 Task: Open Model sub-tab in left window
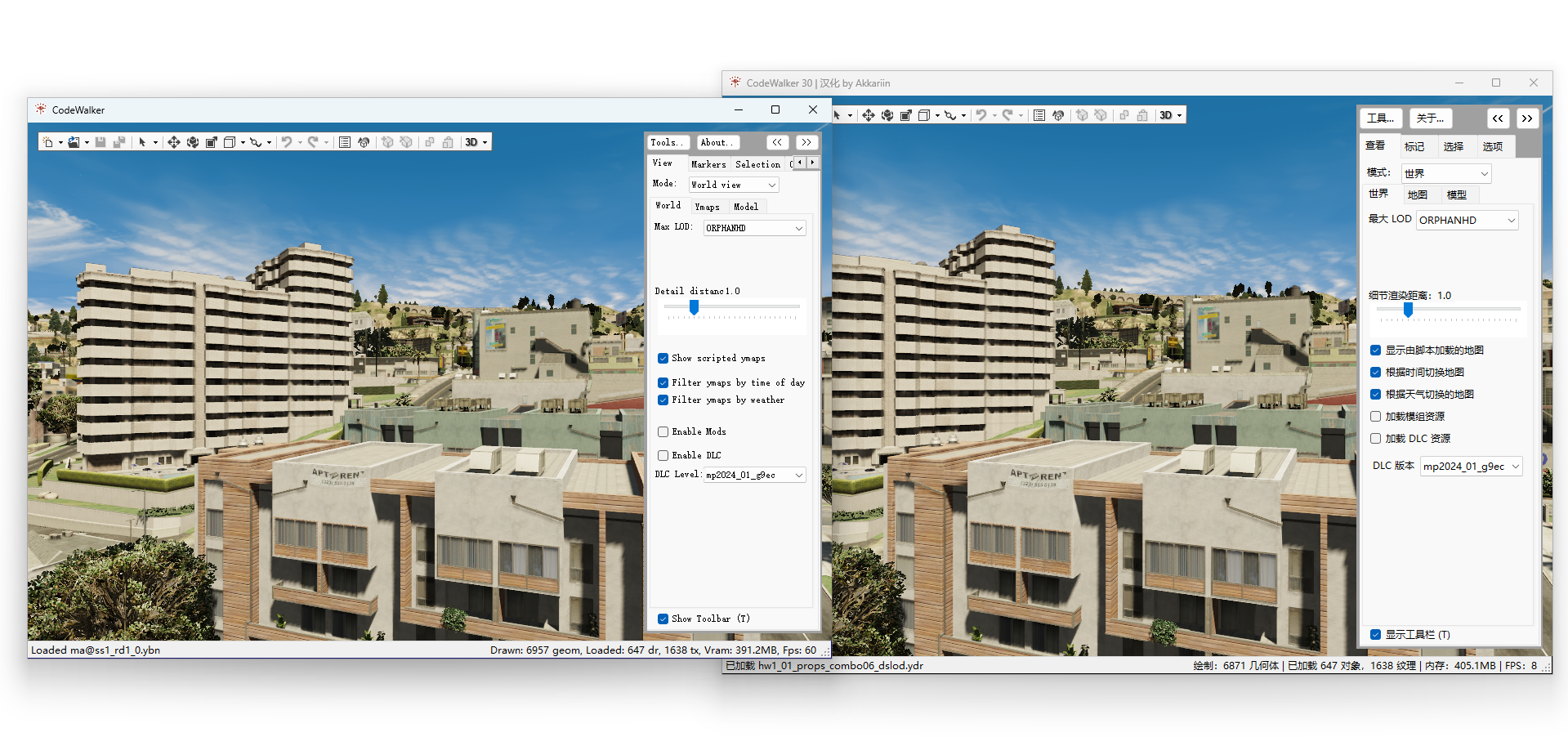(x=746, y=207)
